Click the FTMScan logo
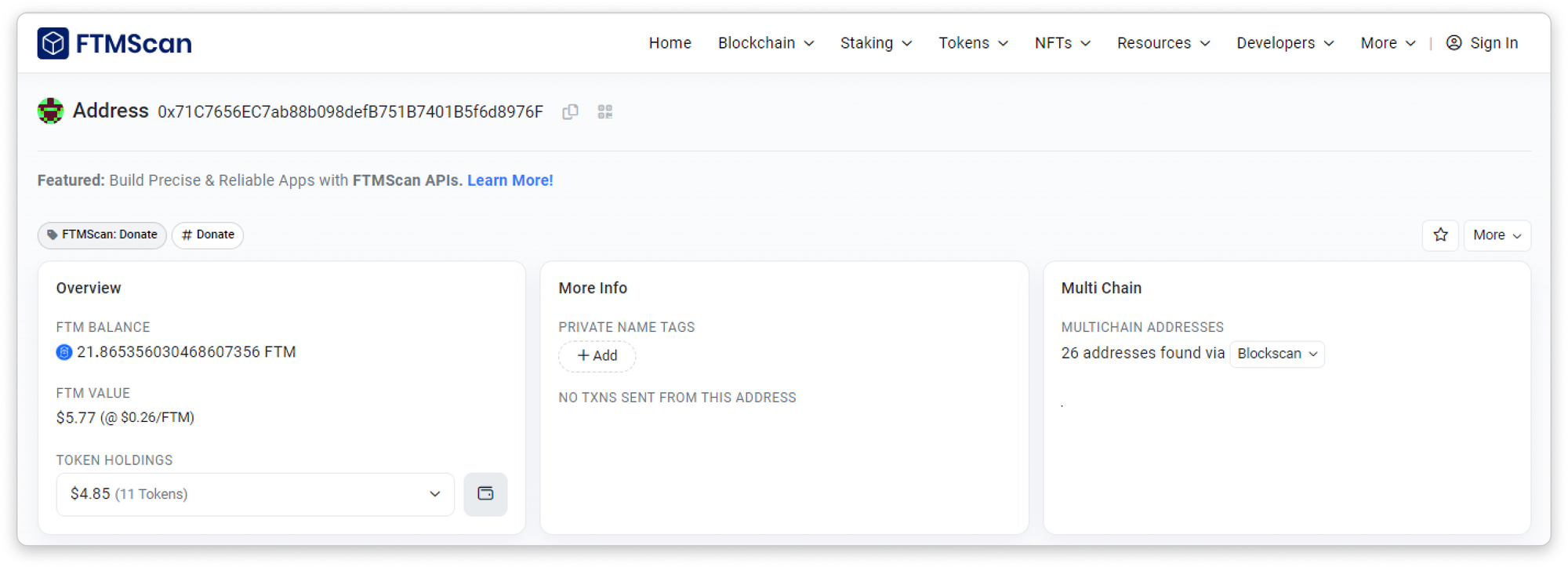The height and width of the screenshot is (567, 1568). [114, 43]
